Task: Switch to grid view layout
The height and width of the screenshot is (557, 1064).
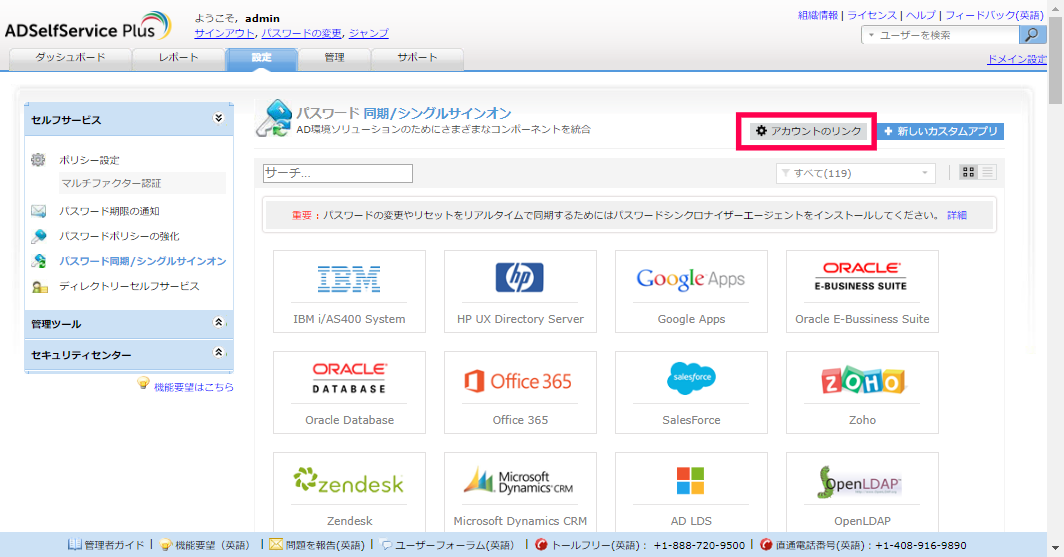Action: (x=968, y=173)
